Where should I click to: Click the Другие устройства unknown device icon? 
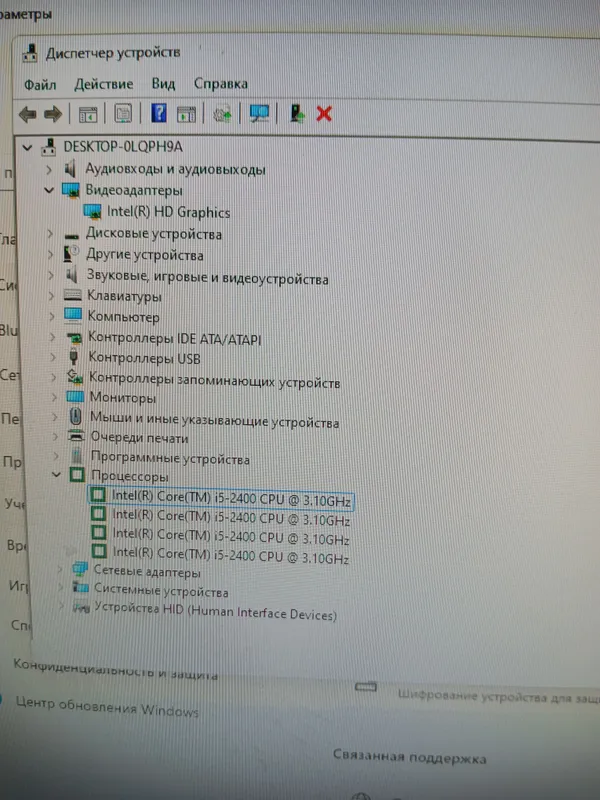[x=71, y=254]
